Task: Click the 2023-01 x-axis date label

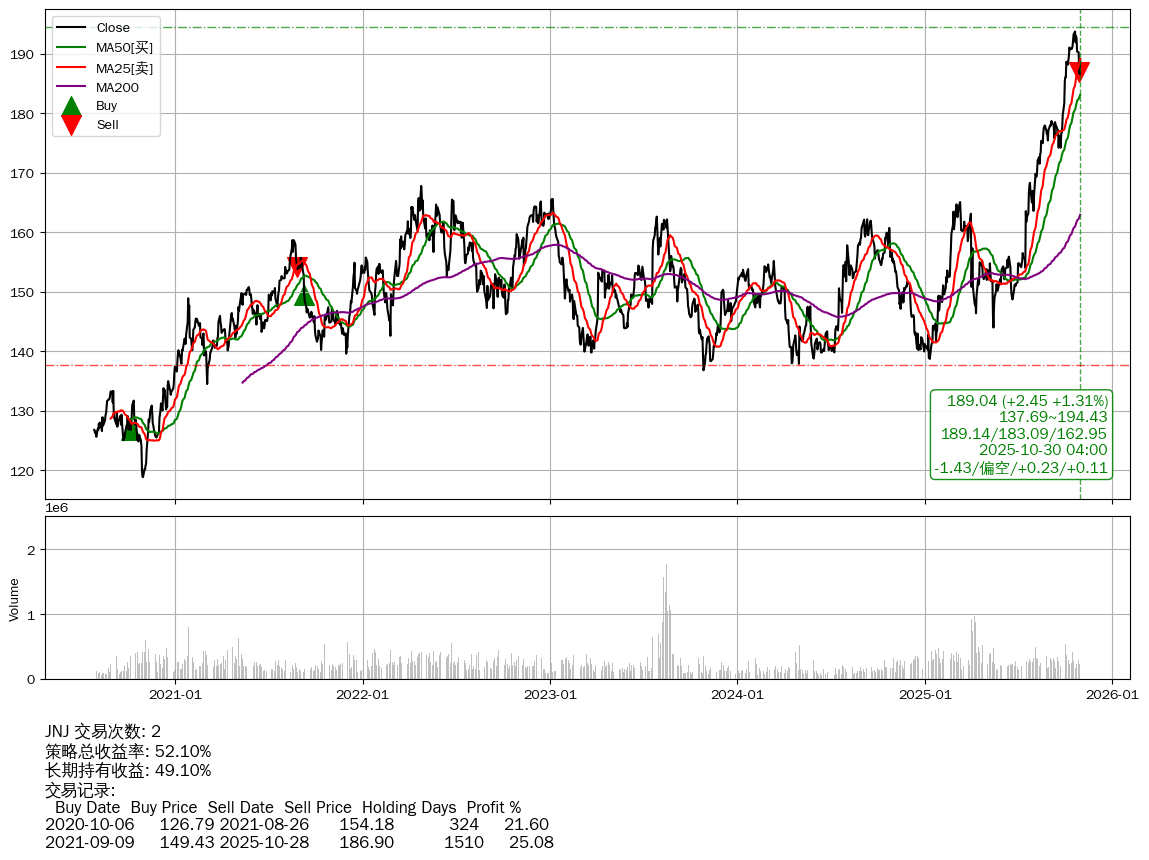Action: click(x=550, y=694)
